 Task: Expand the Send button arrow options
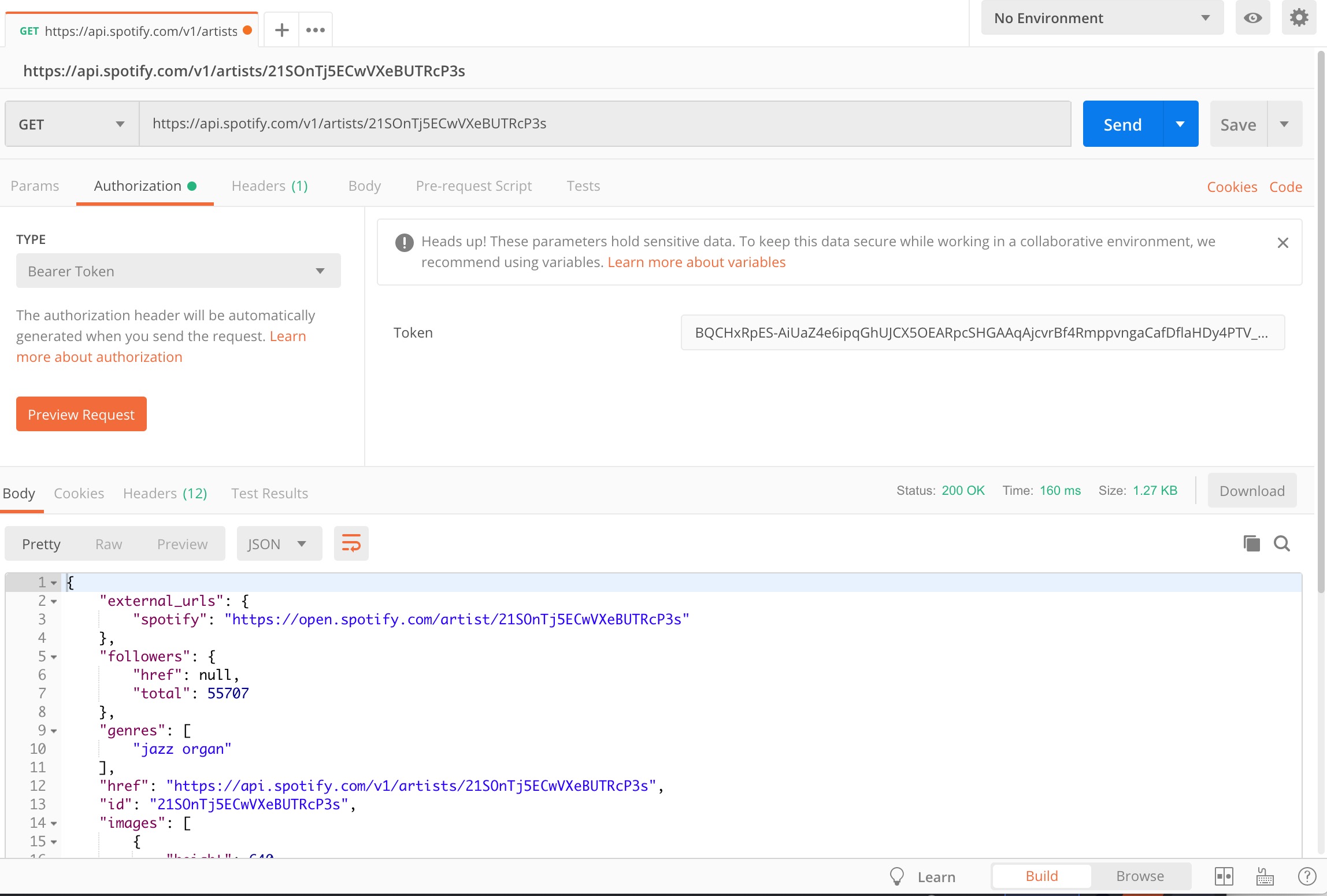1180,124
